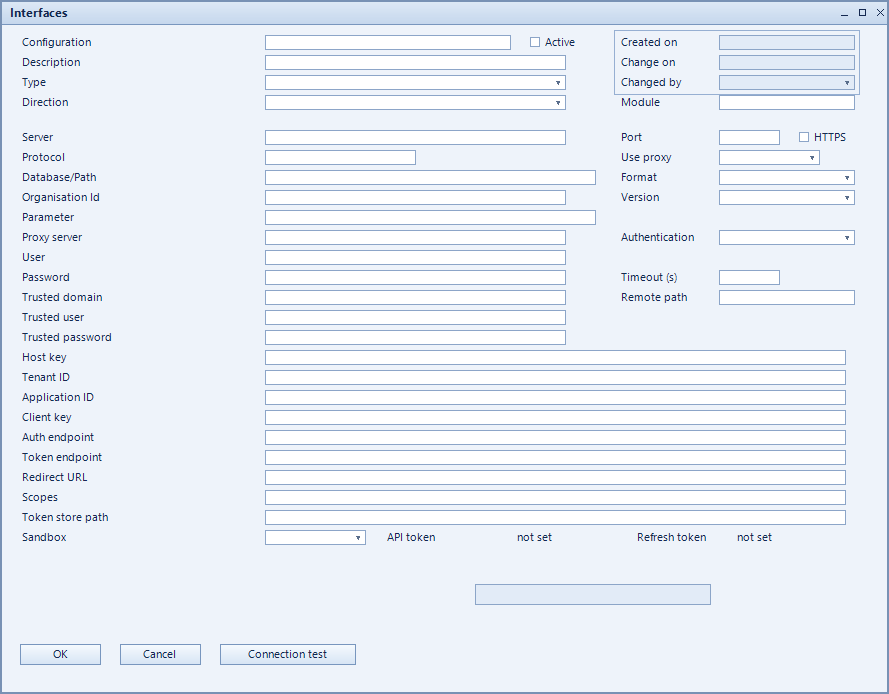Click the Module input field
This screenshot has width=889, height=694.
[786, 103]
